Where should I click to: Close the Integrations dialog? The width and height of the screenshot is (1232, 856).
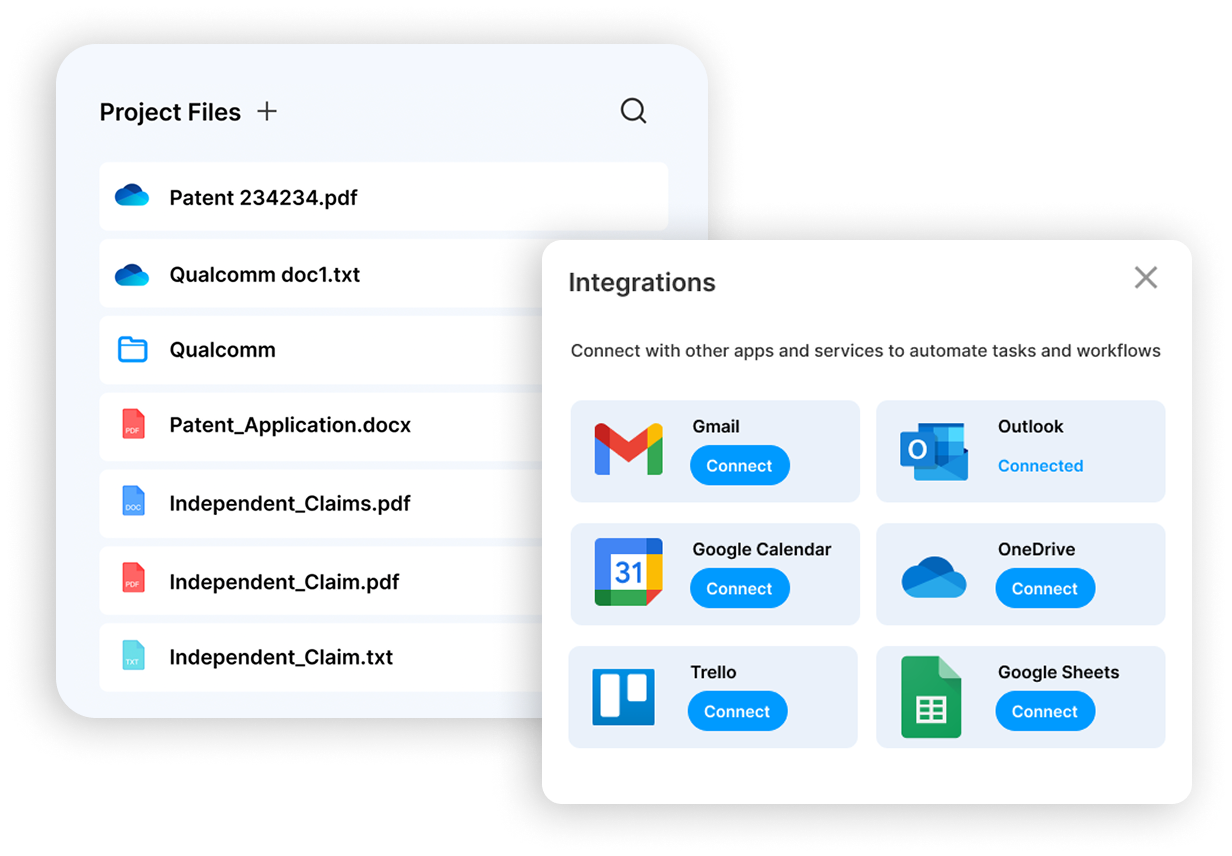click(1146, 277)
